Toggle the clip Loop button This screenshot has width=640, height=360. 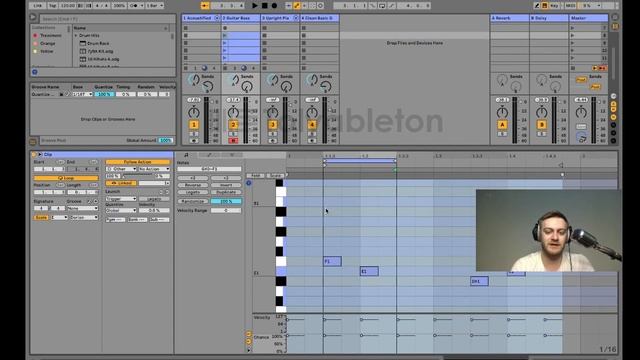tap(66, 178)
